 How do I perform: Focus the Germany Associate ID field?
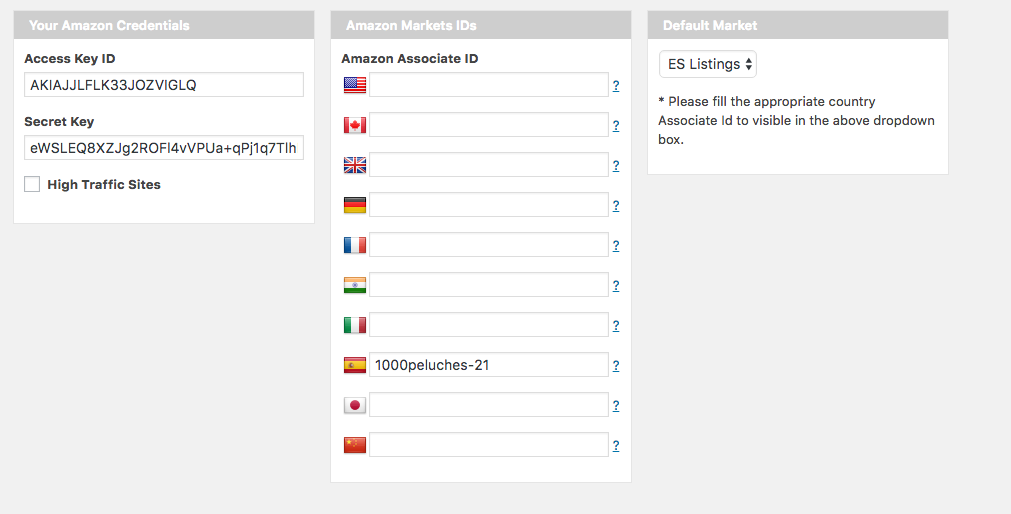(x=489, y=204)
